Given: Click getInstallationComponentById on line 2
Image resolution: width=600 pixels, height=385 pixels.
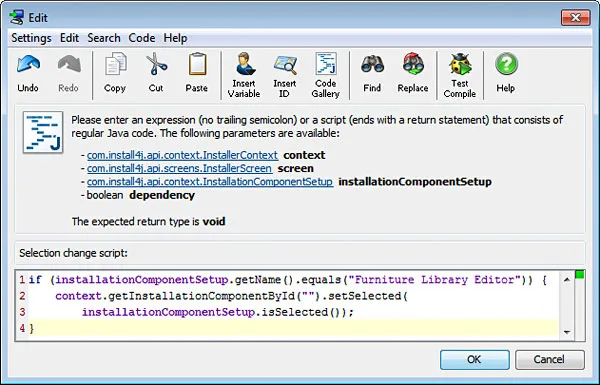Looking at the screenshot, I should coord(201,296).
